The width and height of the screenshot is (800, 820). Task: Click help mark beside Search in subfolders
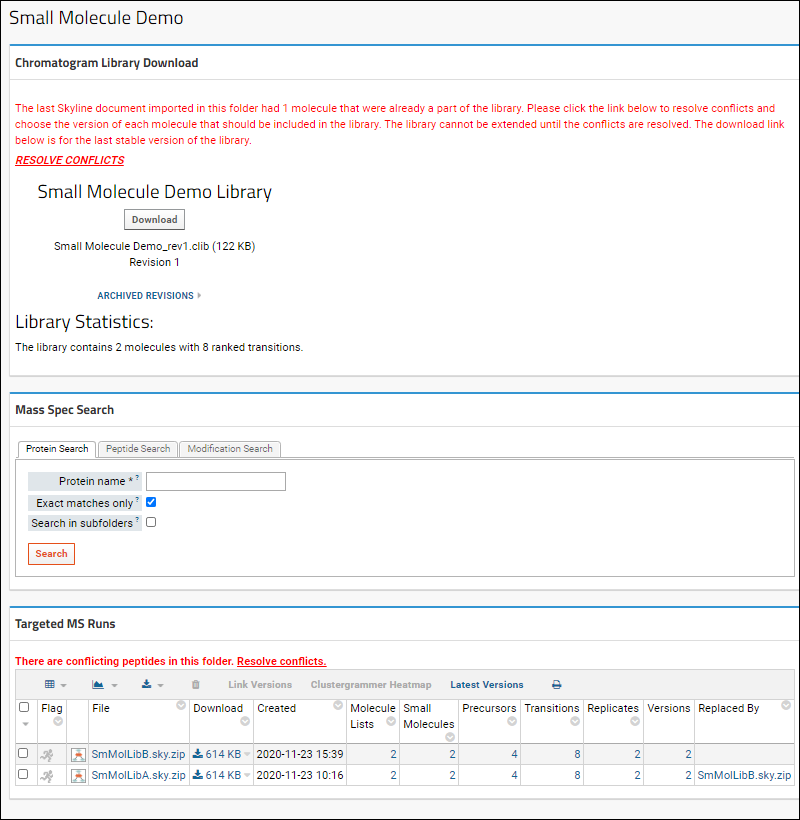coord(137,519)
